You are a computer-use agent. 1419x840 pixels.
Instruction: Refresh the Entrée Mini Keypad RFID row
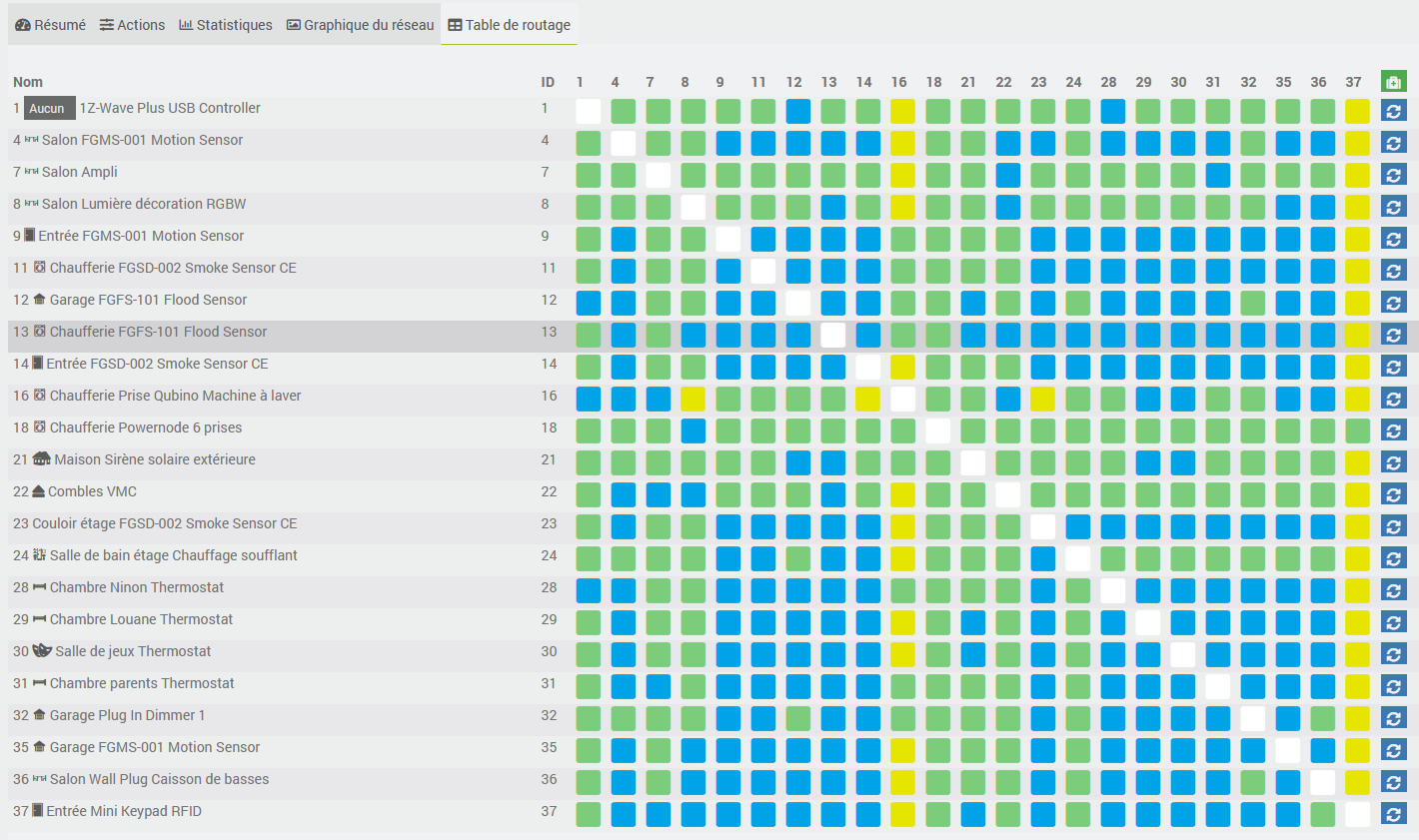pyautogui.click(x=1394, y=814)
